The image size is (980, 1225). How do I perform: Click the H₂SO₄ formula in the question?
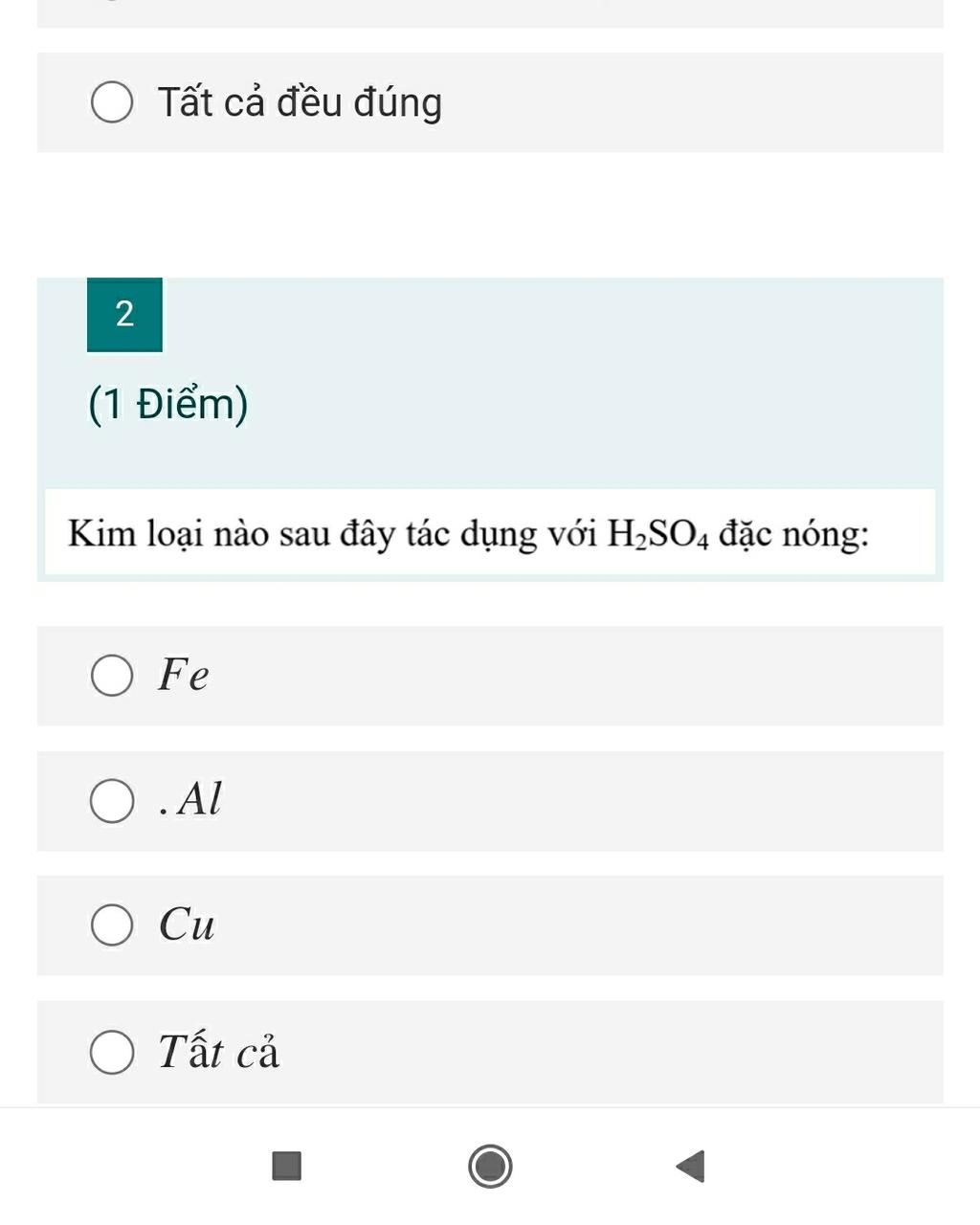pyautogui.click(x=658, y=534)
